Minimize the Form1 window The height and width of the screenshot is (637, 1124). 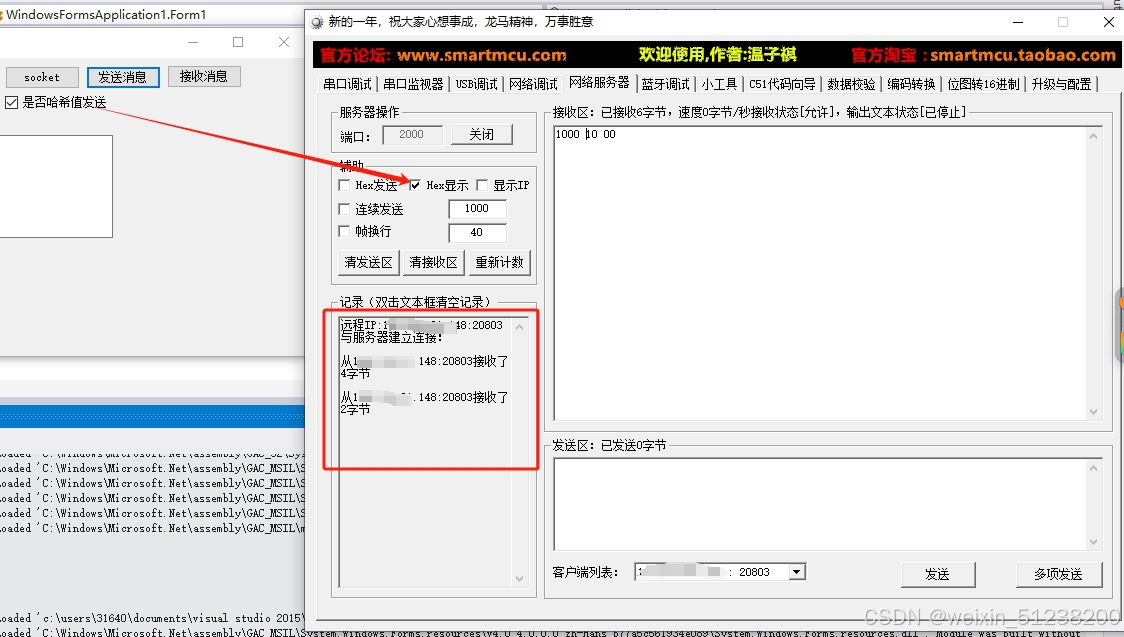193,42
